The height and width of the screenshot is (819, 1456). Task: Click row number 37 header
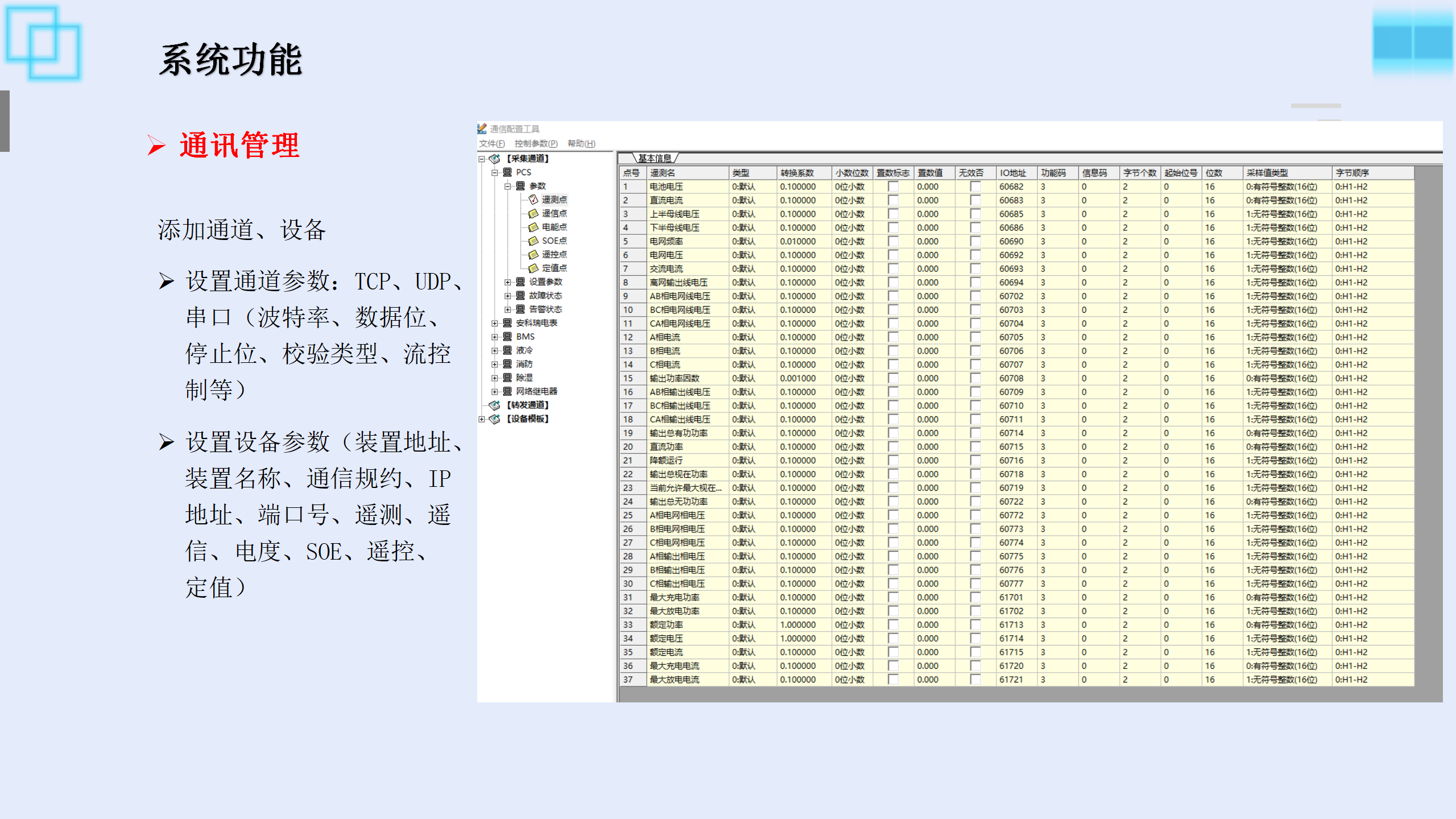[632, 679]
